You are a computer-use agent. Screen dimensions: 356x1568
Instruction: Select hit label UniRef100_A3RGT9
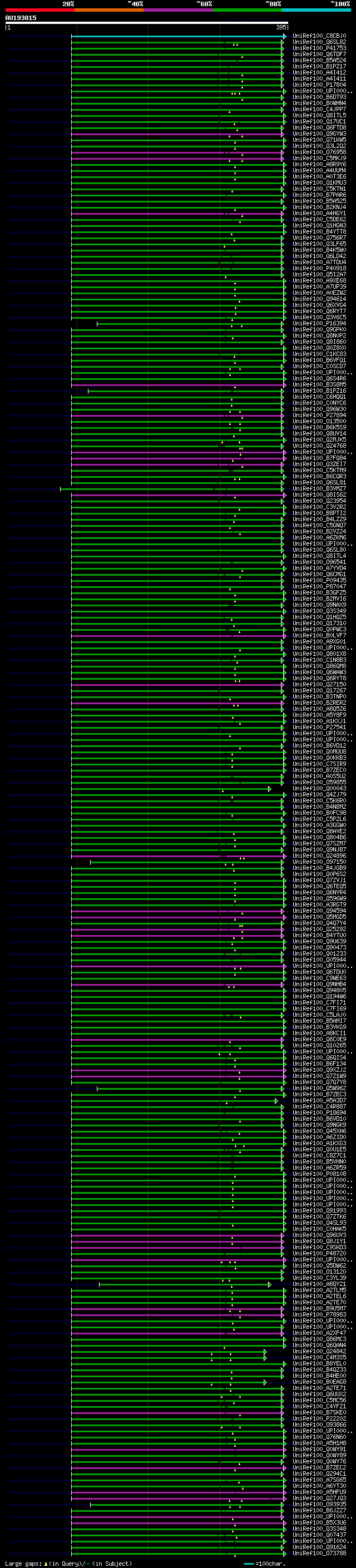[319, 904]
